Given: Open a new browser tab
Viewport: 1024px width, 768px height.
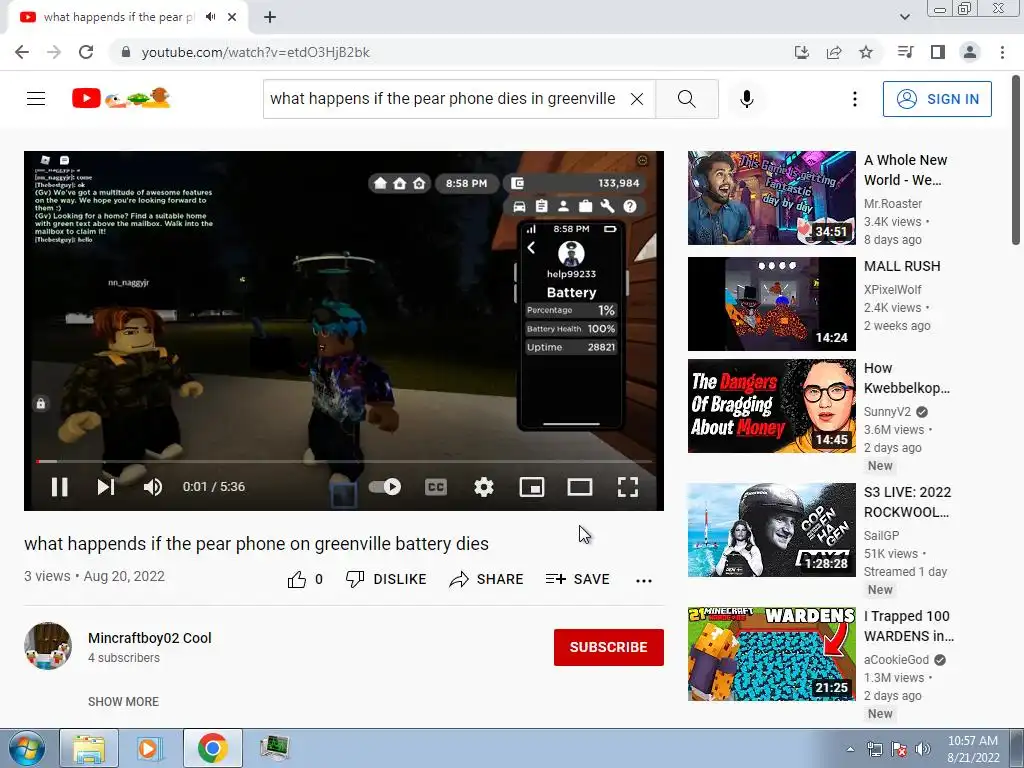Looking at the screenshot, I should pos(270,17).
